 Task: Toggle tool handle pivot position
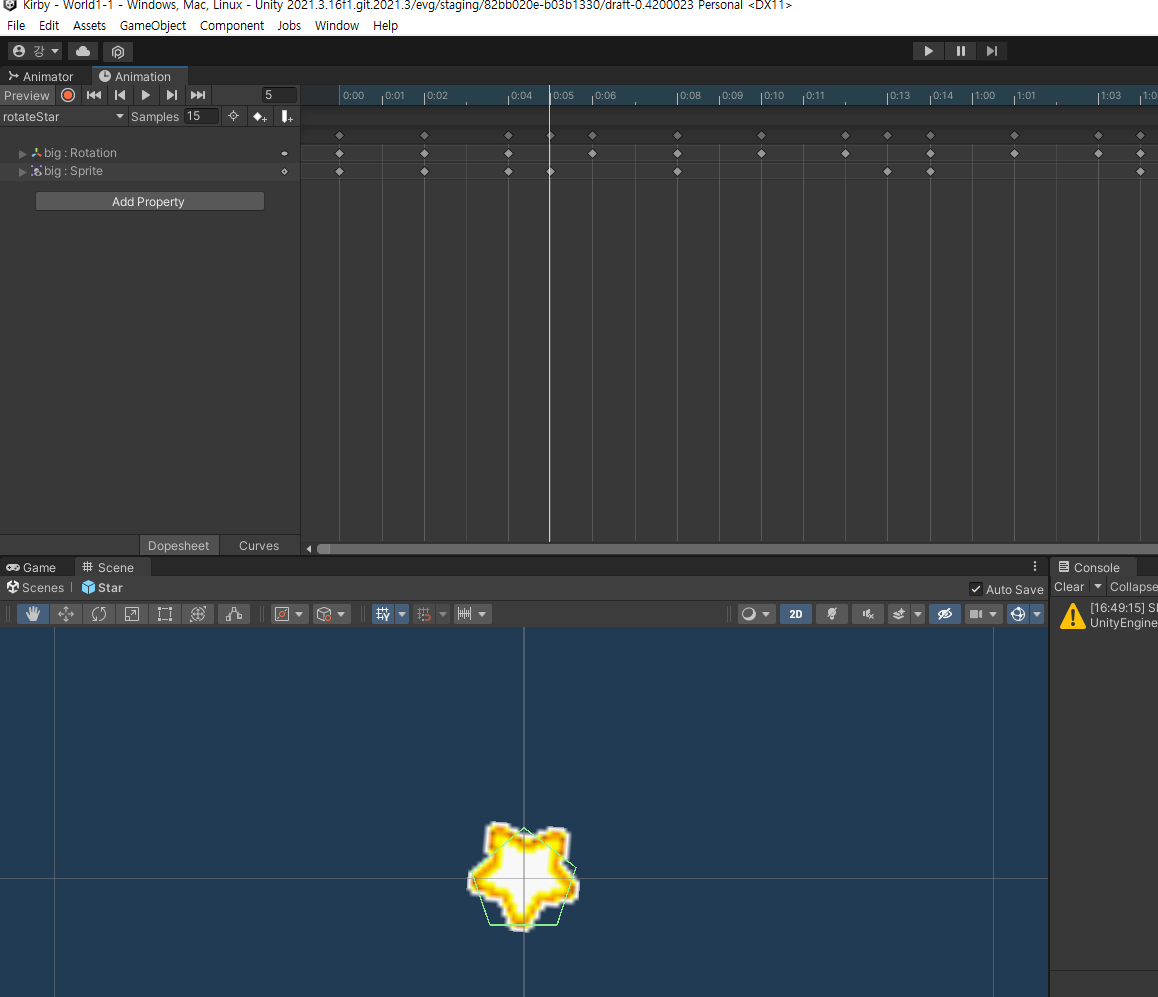[282, 614]
